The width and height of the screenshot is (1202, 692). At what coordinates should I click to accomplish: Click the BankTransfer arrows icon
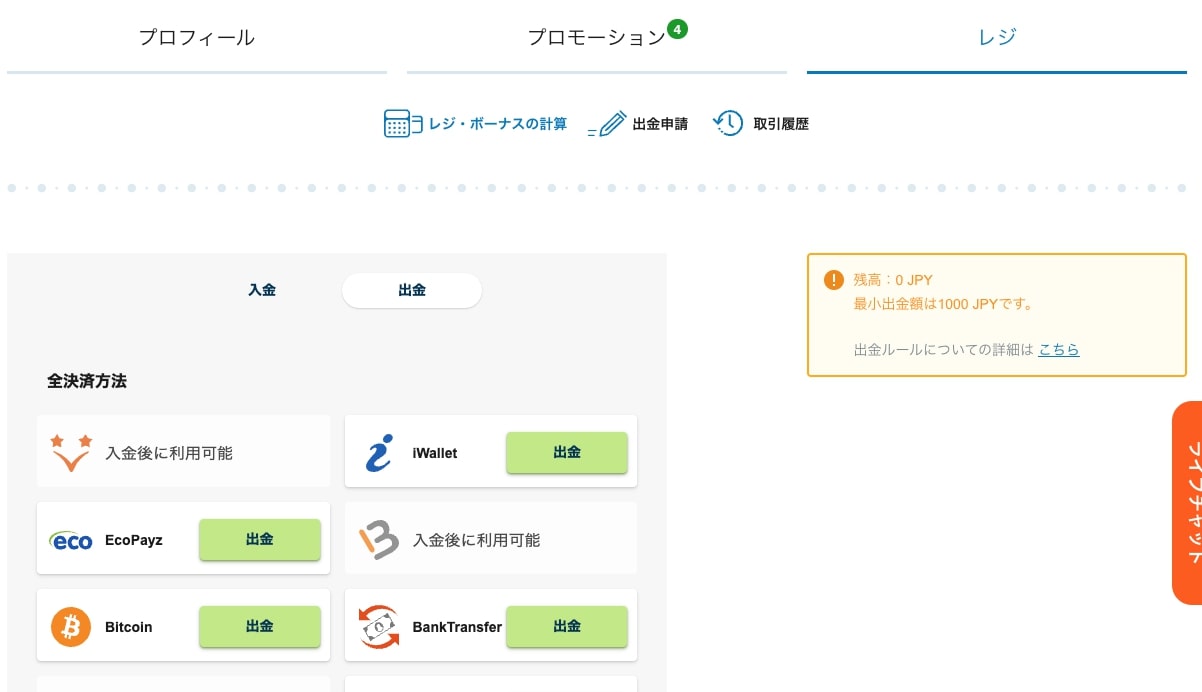point(379,627)
